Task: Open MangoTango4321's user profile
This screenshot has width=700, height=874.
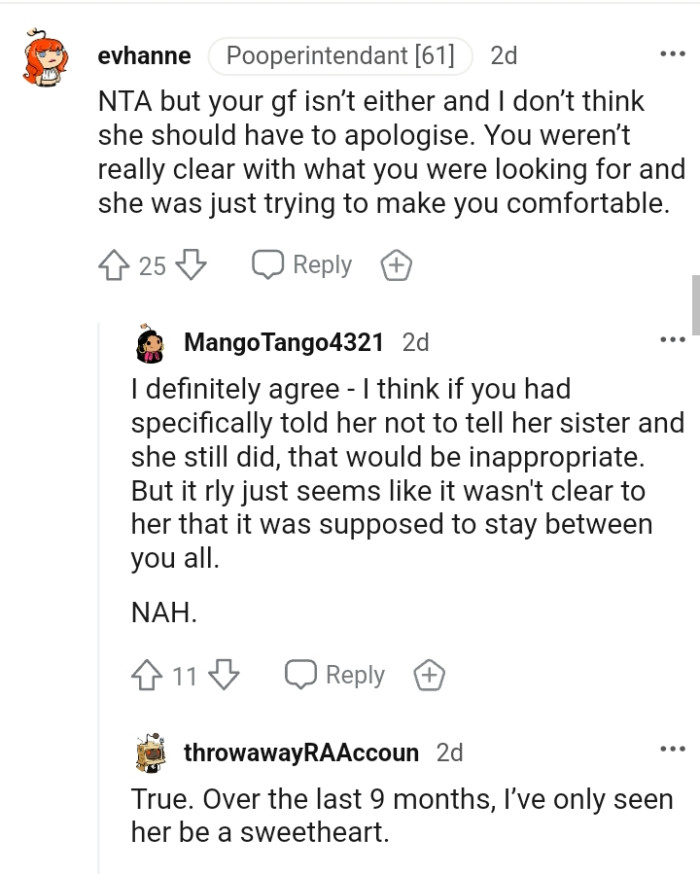Action: [x=283, y=342]
